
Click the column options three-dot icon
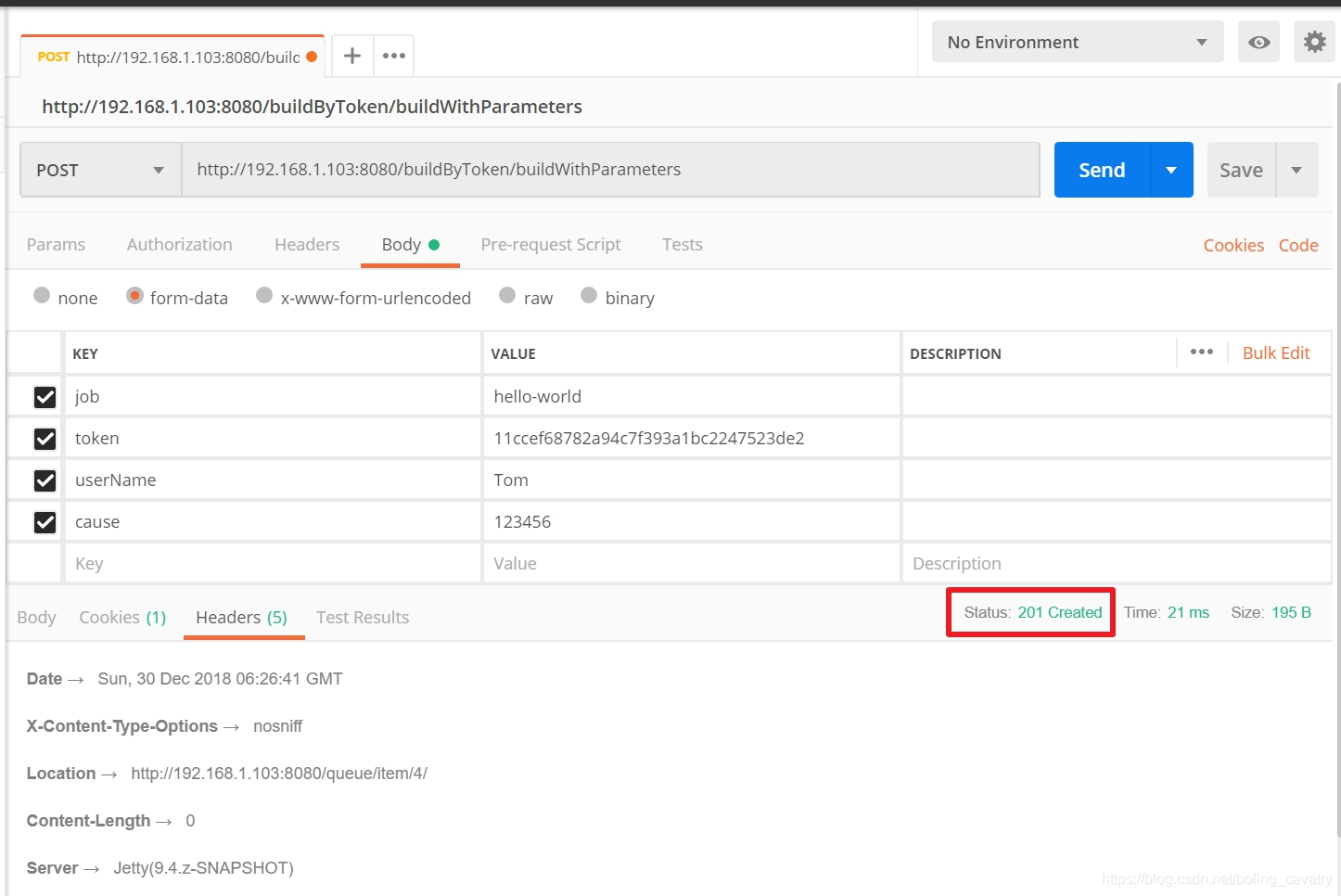pos(1202,352)
